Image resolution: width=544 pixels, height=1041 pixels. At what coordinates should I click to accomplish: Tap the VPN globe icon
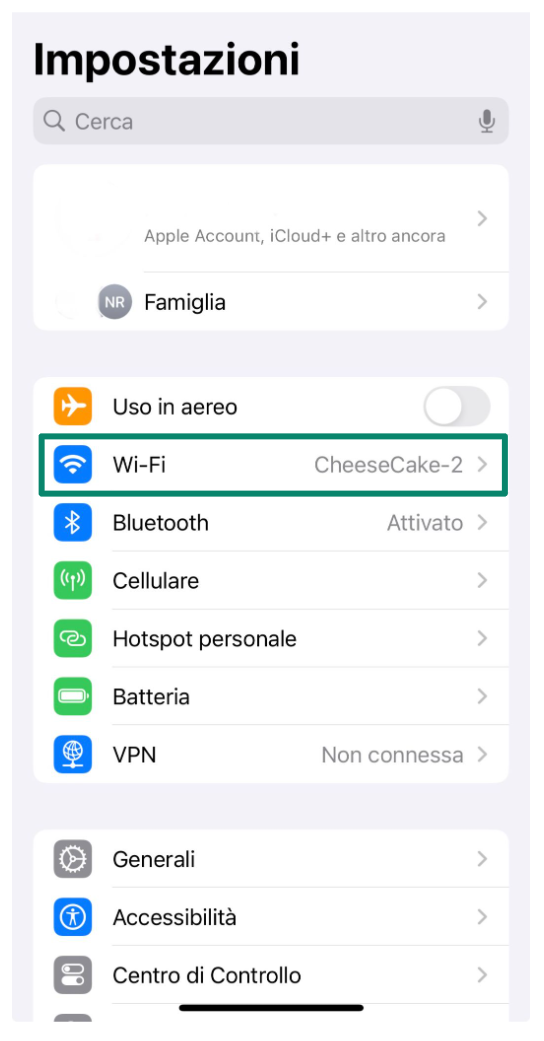[x=72, y=754]
